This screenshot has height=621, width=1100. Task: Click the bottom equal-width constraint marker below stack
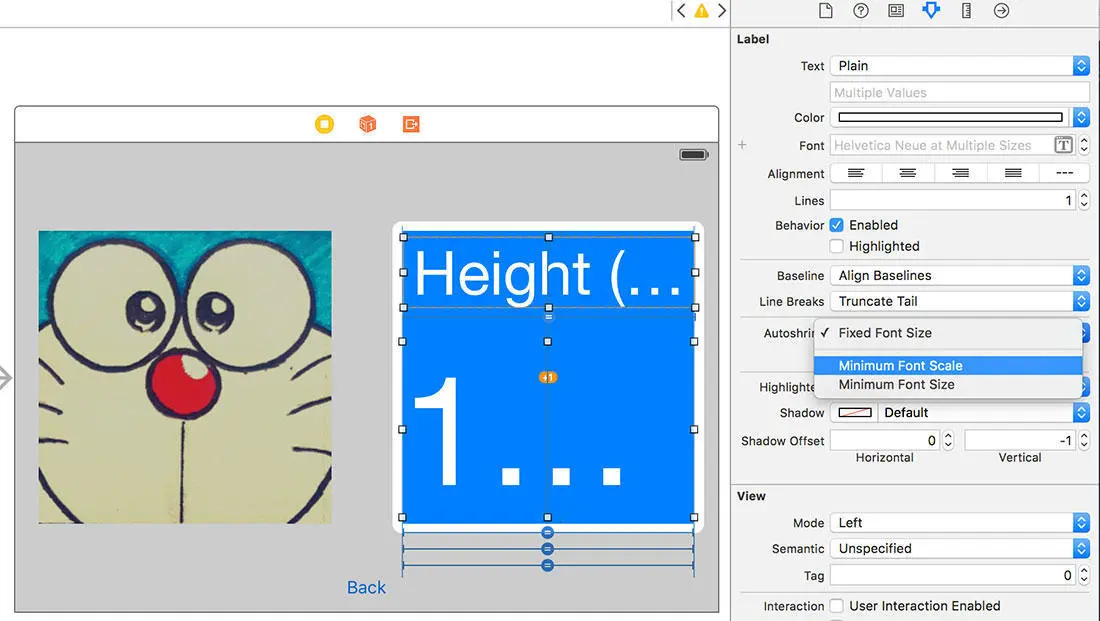pos(548,565)
